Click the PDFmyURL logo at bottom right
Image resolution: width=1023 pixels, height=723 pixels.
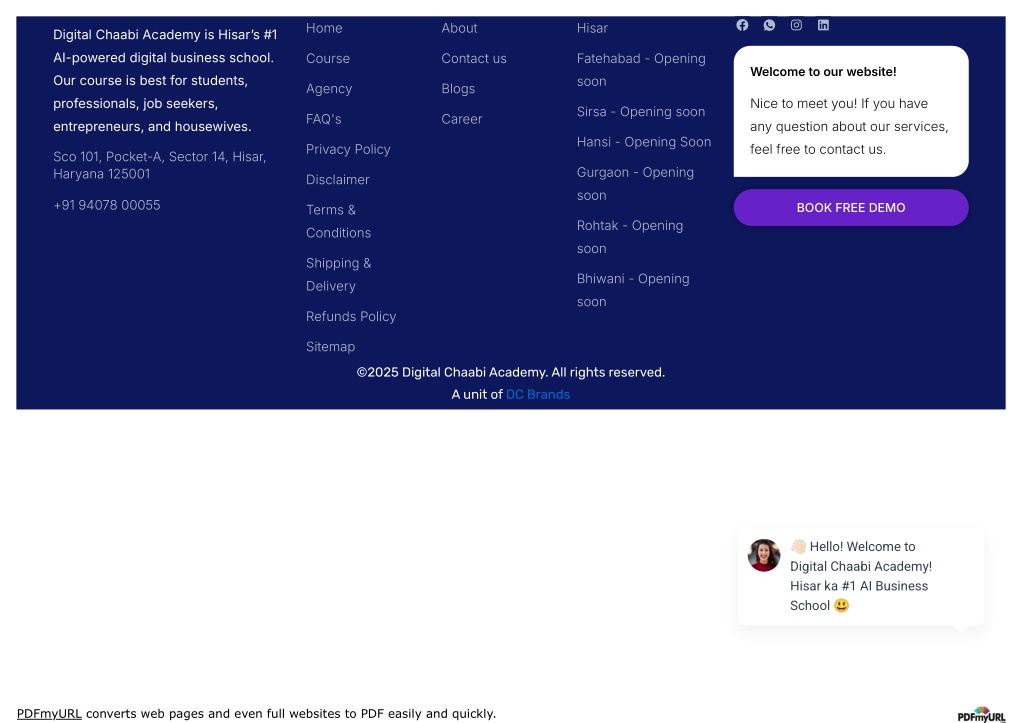point(981,715)
